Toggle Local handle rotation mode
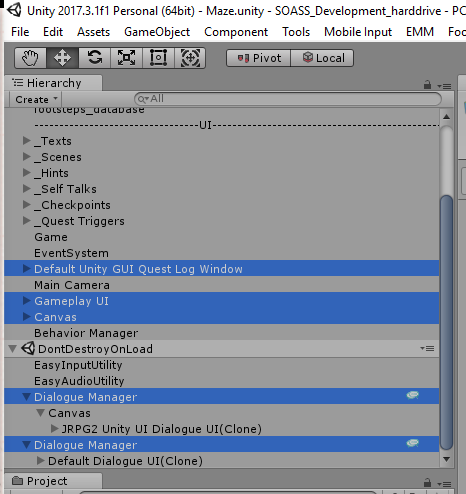 point(322,58)
